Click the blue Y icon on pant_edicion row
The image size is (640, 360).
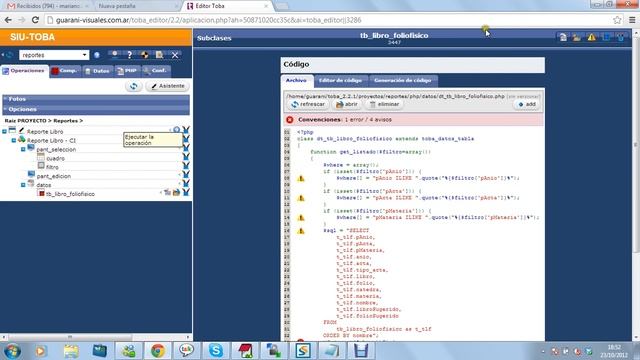click(x=186, y=174)
